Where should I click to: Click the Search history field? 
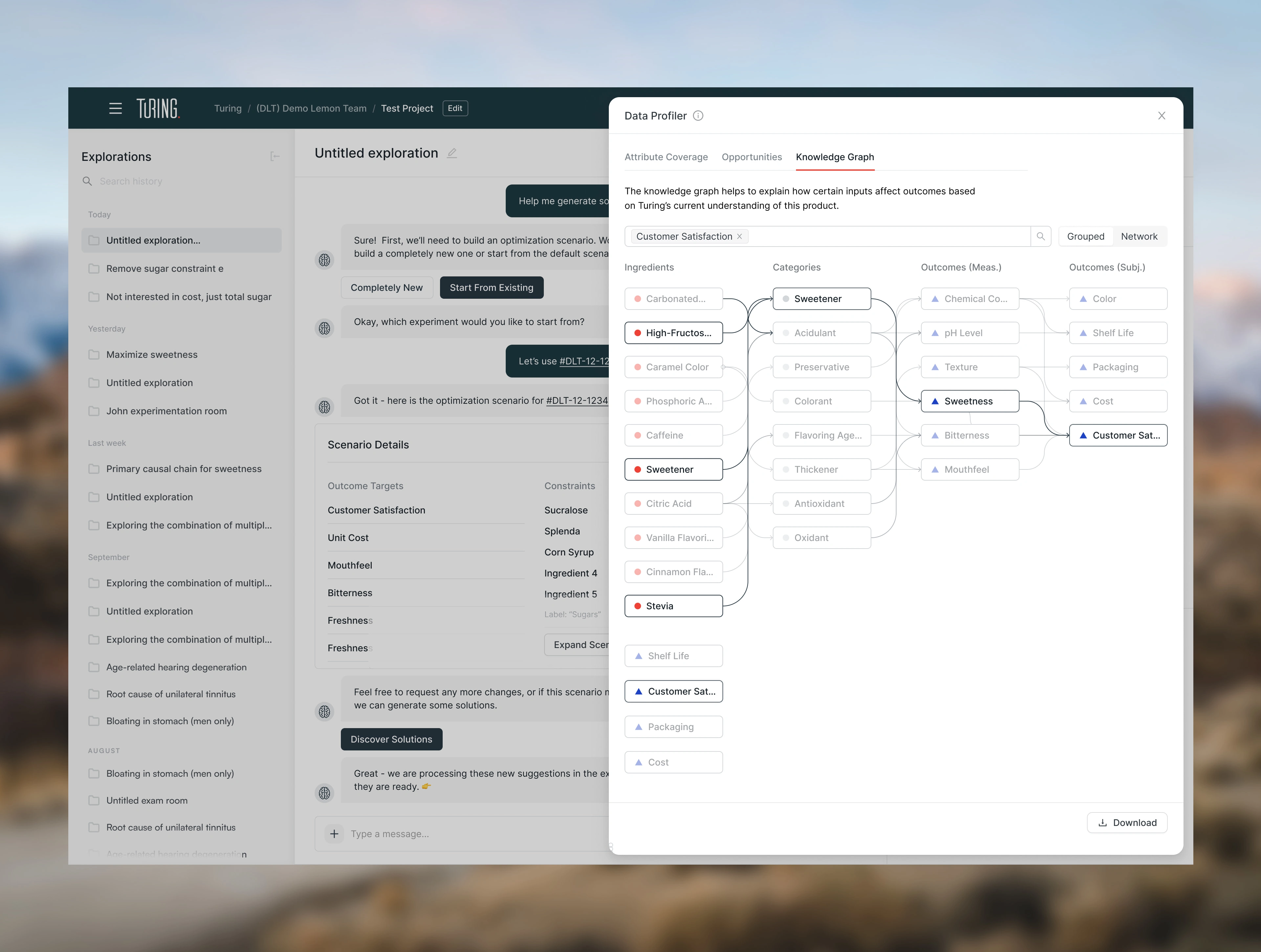click(131, 181)
